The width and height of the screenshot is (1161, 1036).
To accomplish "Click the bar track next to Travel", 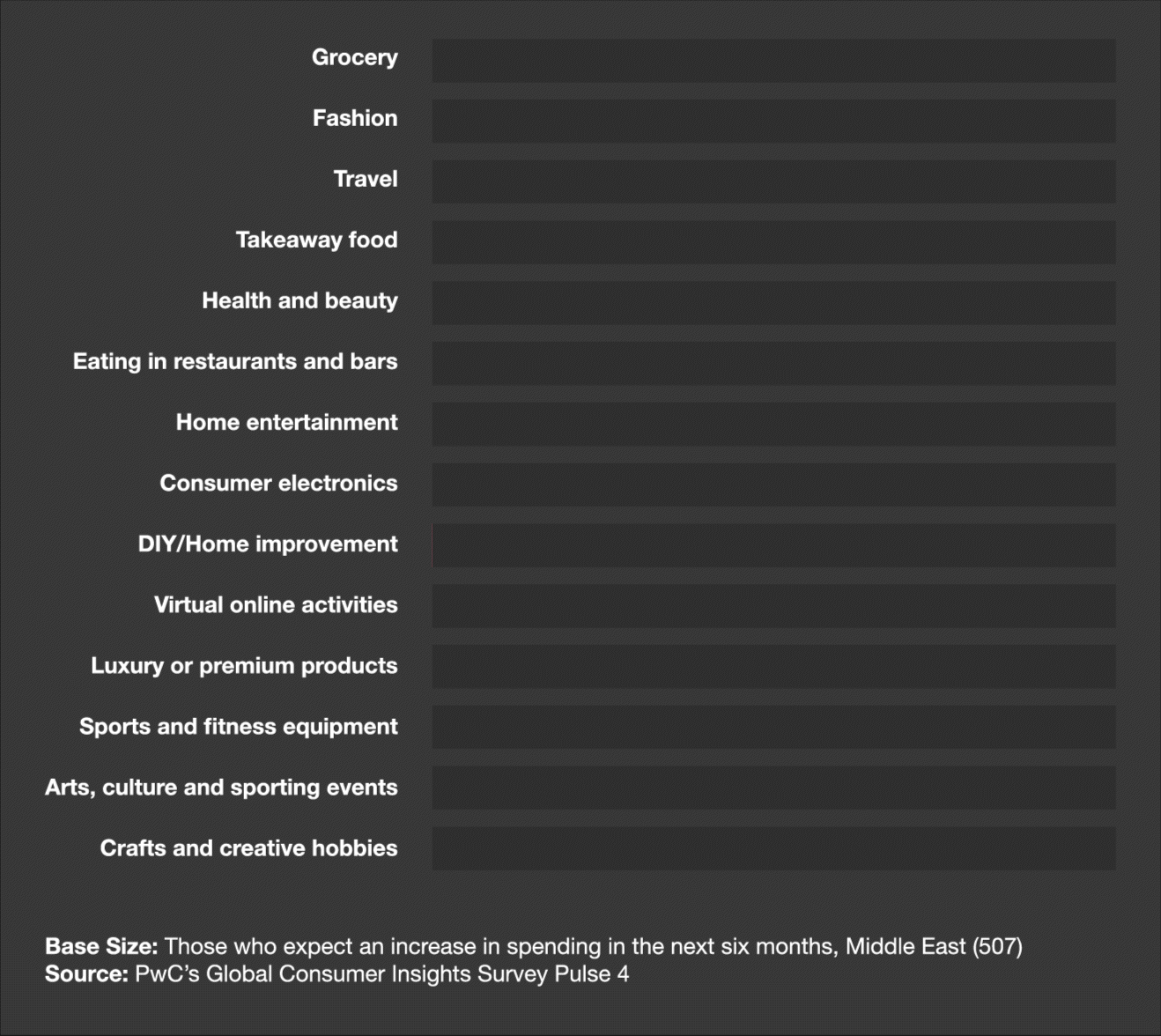I will point(773,181).
